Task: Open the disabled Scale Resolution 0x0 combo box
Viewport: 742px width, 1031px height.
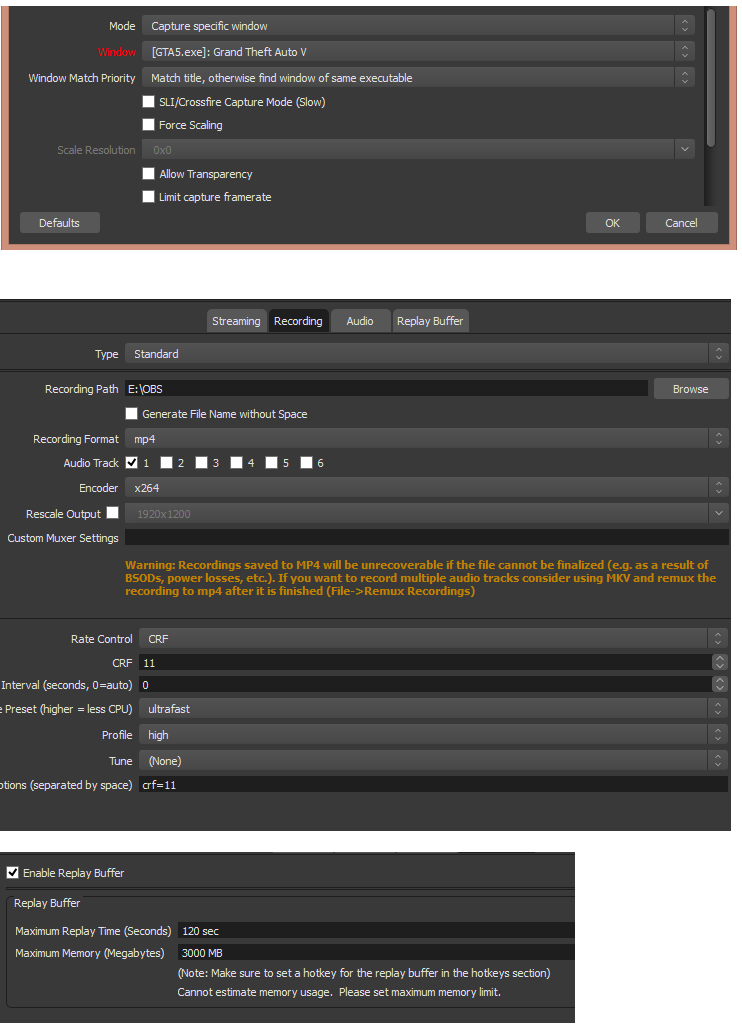Action: coord(418,150)
